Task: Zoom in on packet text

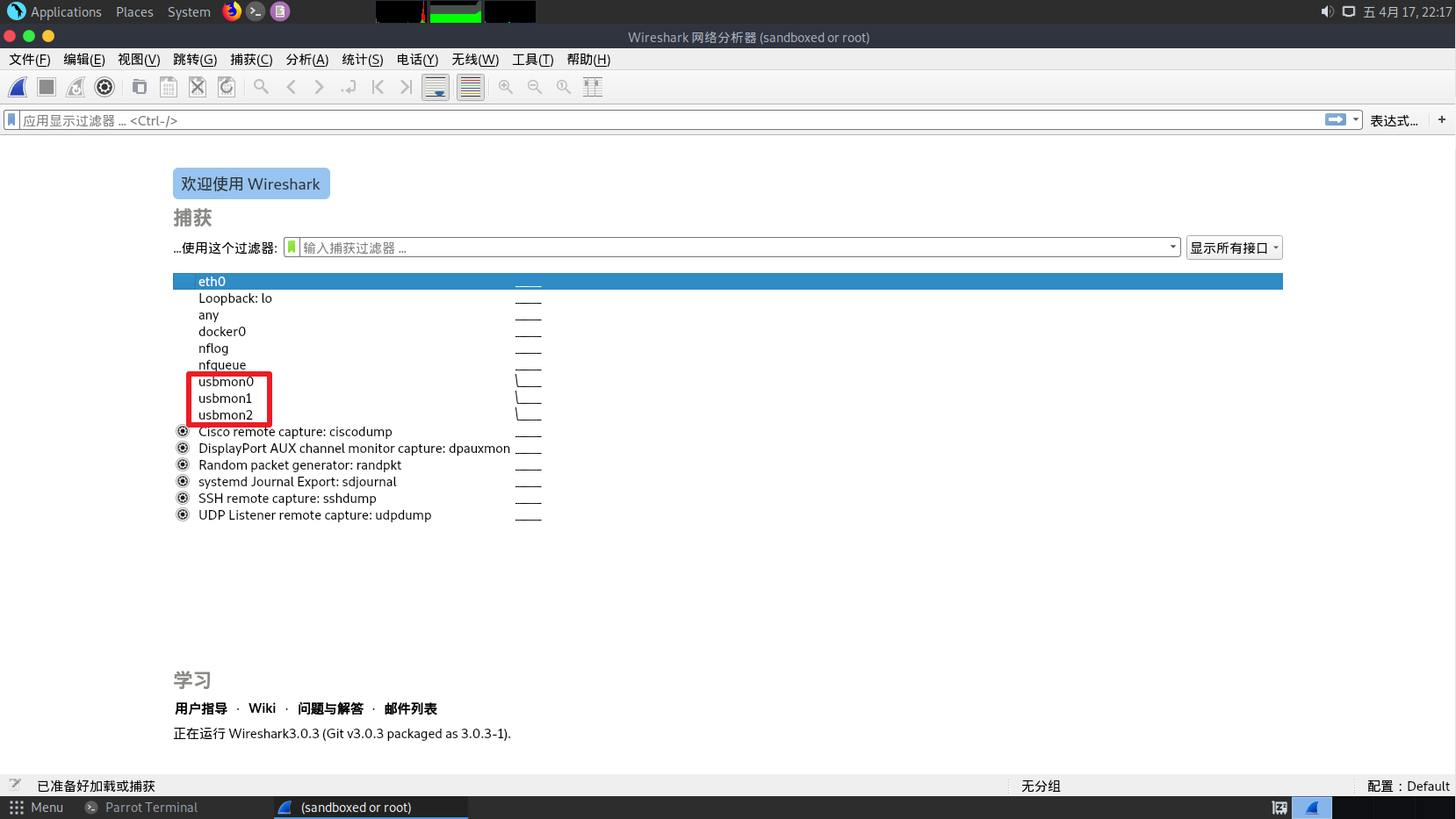Action: [x=506, y=87]
